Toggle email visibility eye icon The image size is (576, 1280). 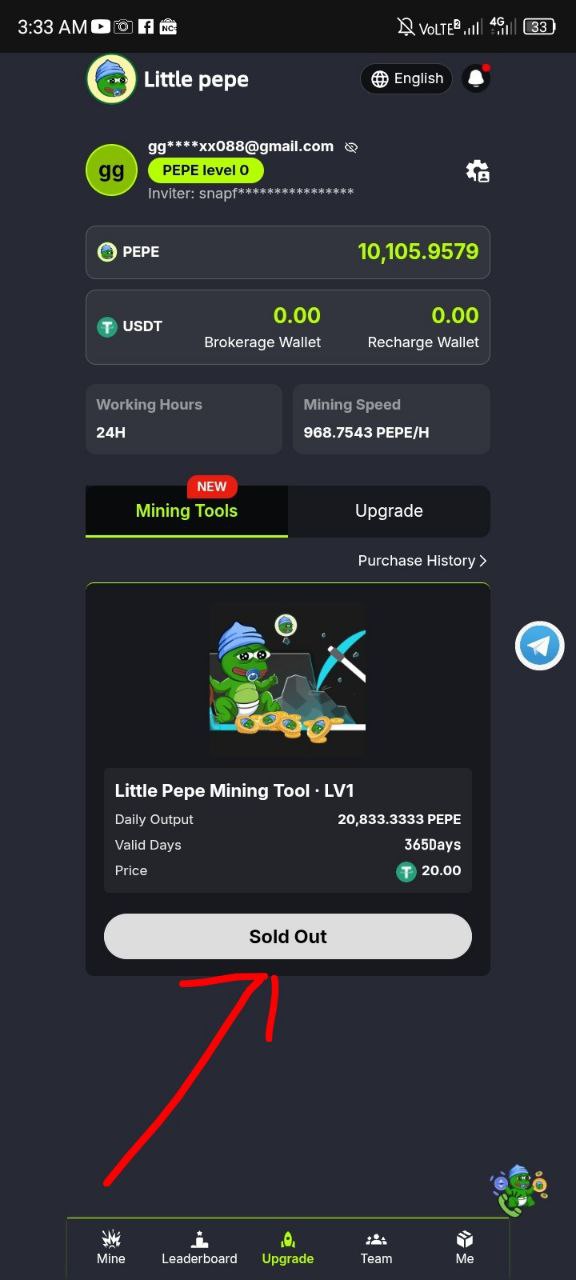pyautogui.click(x=351, y=147)
